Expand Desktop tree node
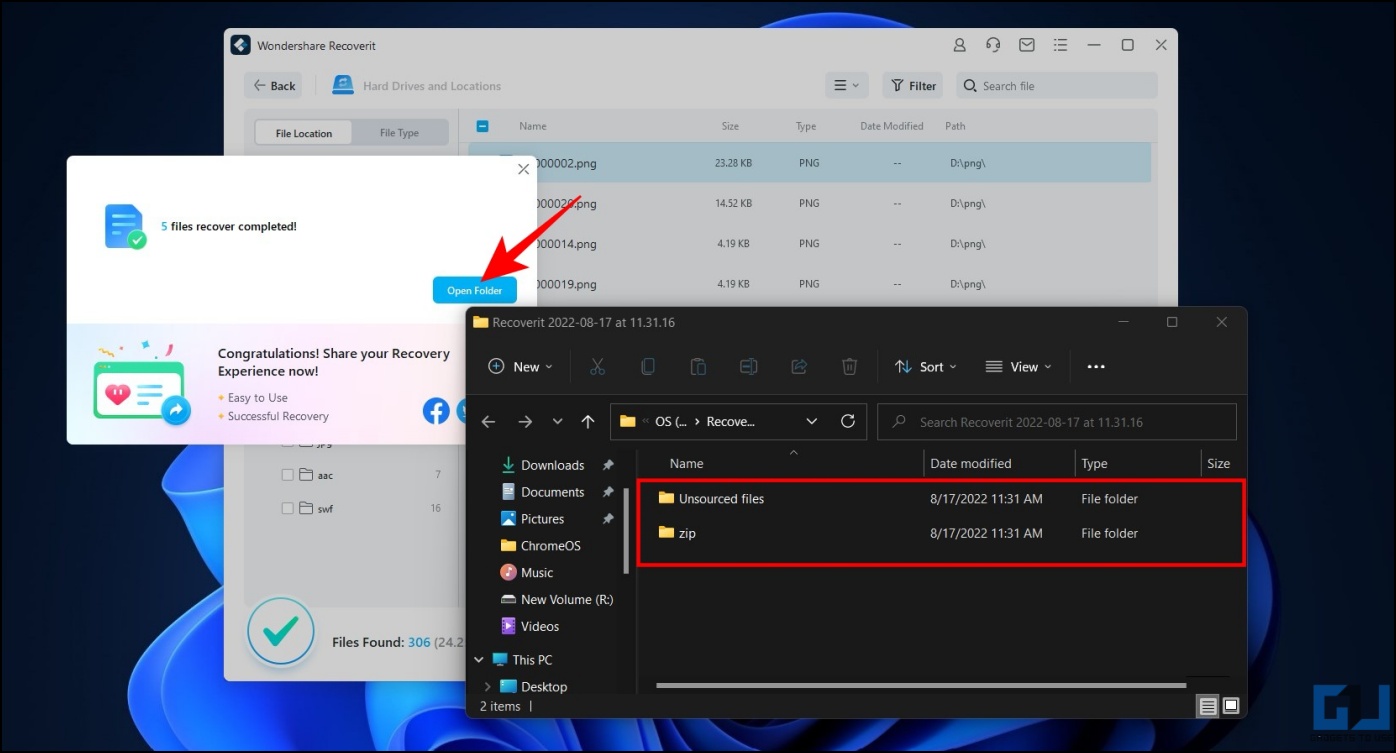This screenshot has width=1396, height=753. (x=487, y=687)
